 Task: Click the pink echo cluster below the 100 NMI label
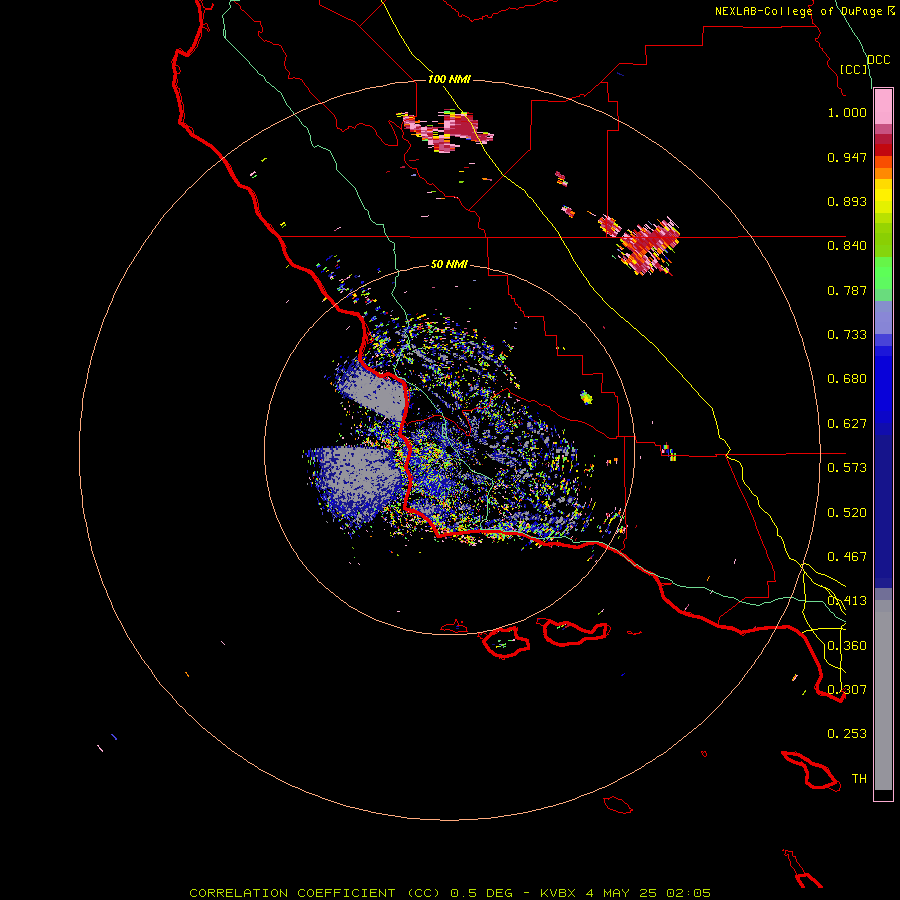[447, 131]
